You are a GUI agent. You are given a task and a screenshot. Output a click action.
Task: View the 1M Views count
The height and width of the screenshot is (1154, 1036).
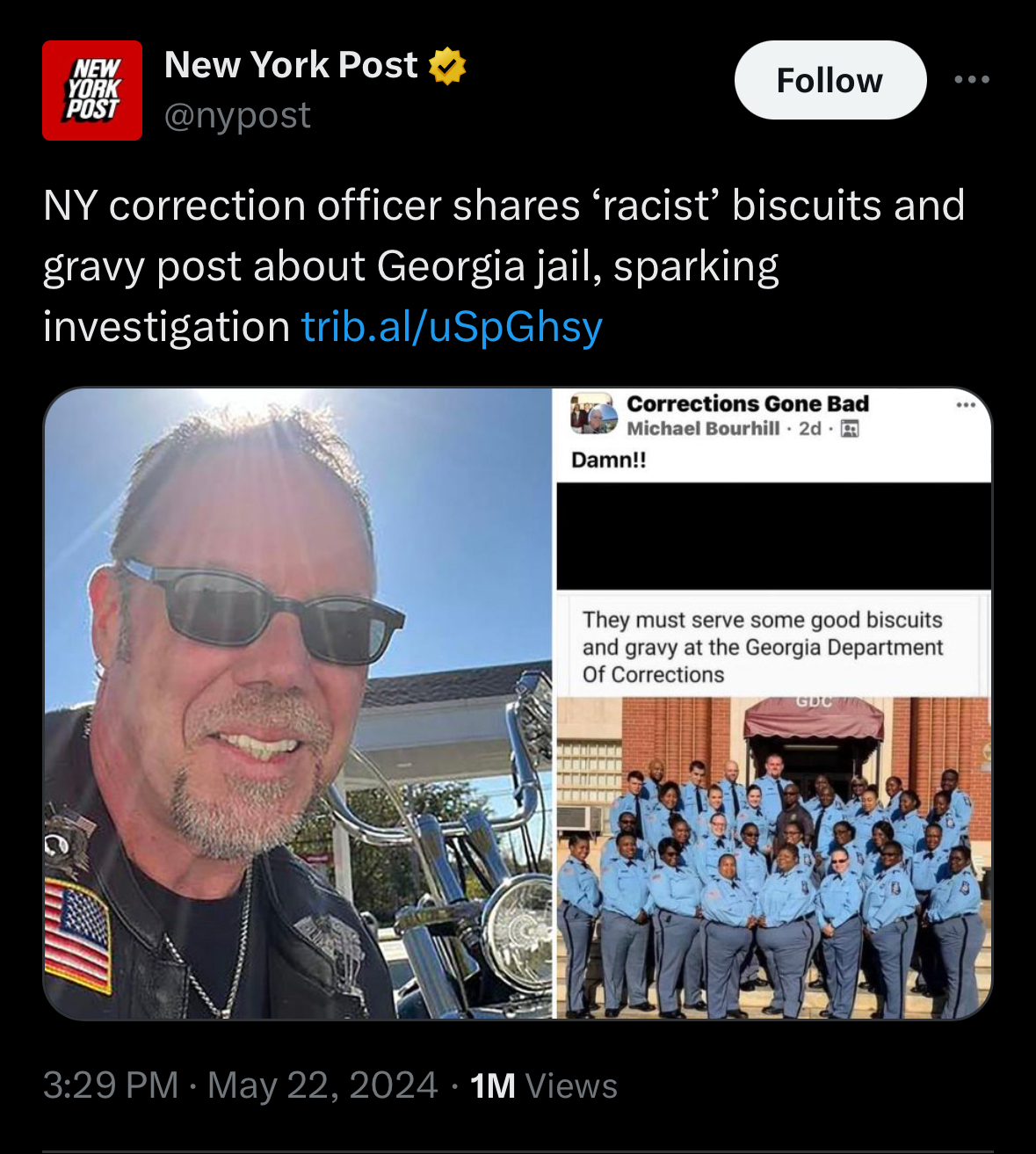pyautogui.click(x=544, y=1086)
